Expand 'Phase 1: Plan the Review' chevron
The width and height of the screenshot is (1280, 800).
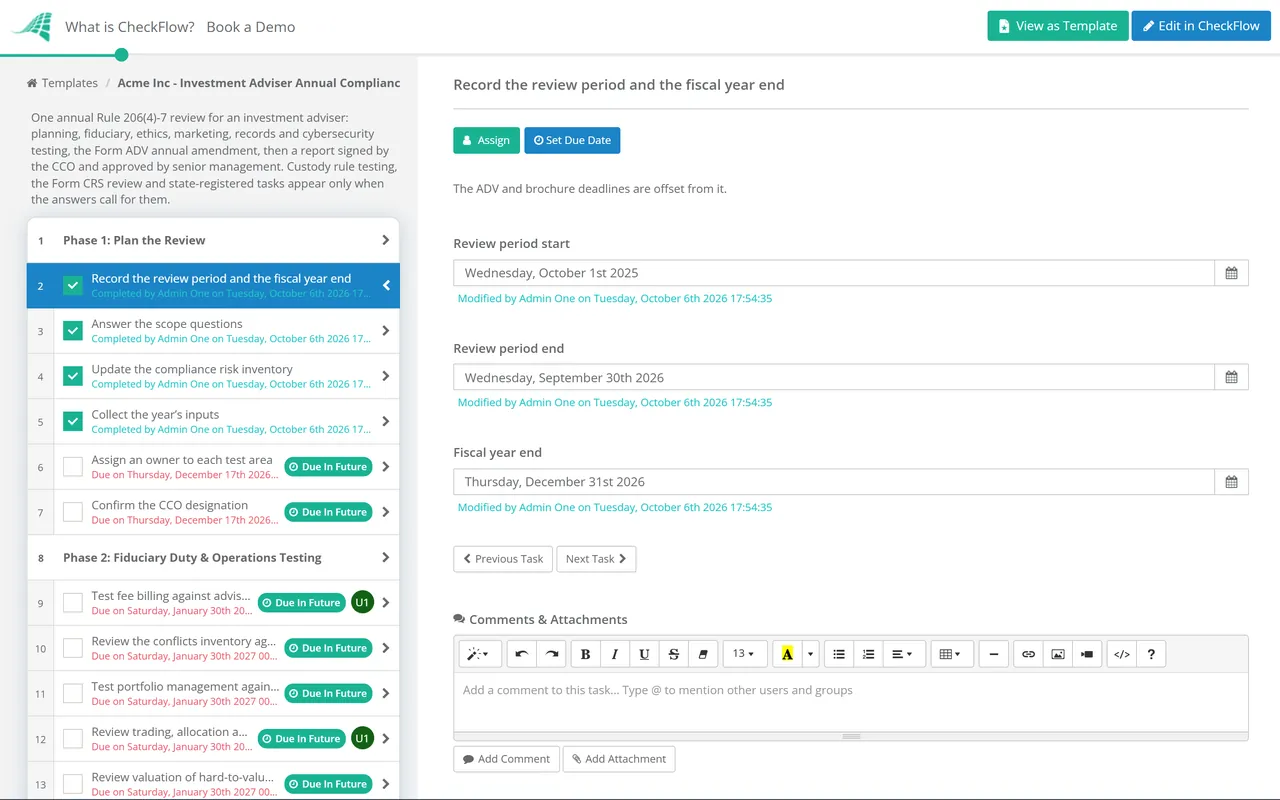(x=385, y=240)
